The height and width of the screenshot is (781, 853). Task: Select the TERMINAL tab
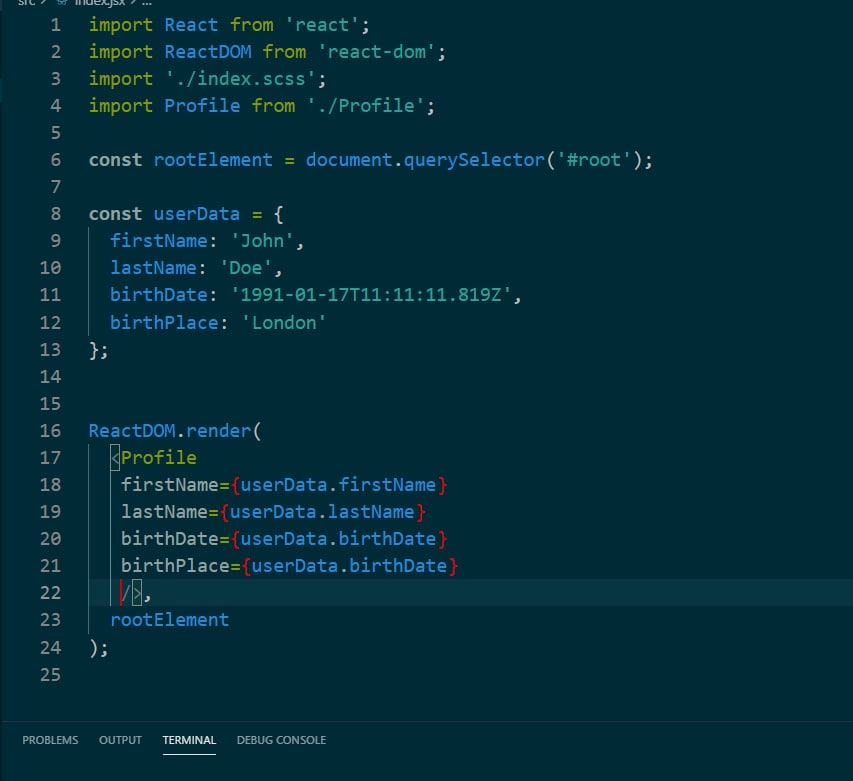(x=189, y=740)
